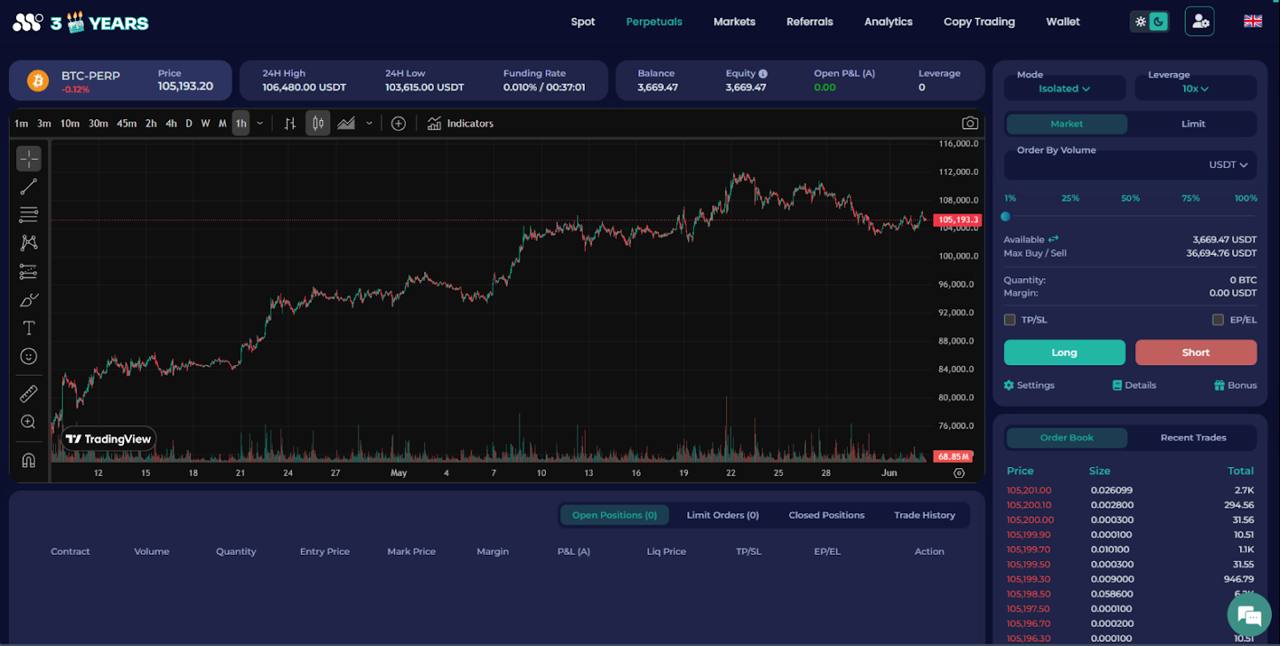Select the trend line drawing tool
The width and height of the screenshot is (1280, 646).
click(x=29, y=187)
